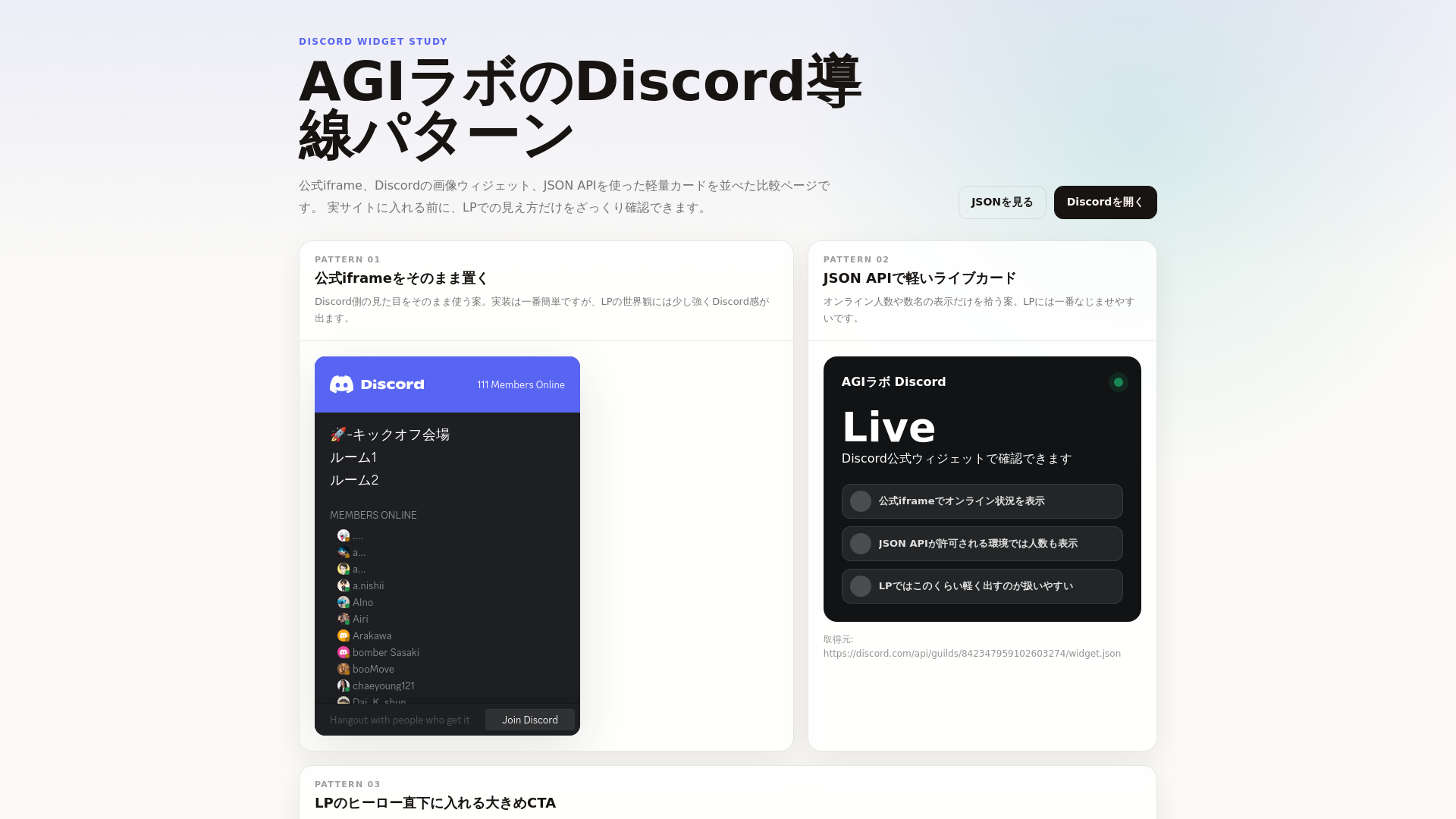The image size is (1456, 819).
Task: Select the 🚀-キックオフ会場 channel
Action: point(390,435)
